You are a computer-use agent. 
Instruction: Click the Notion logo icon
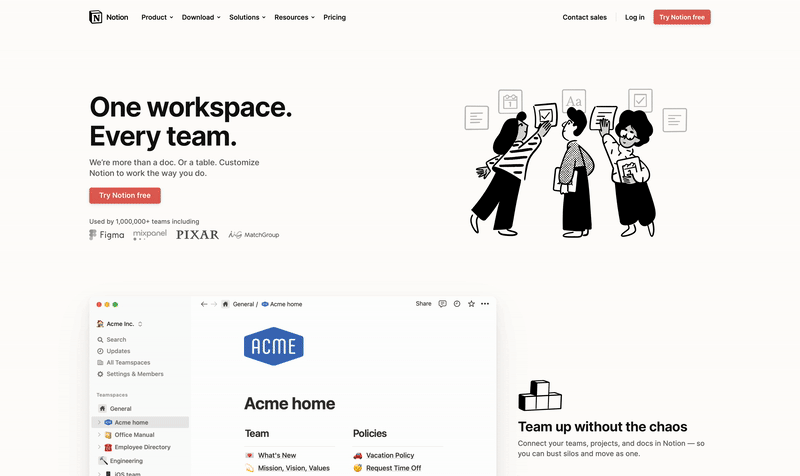coord(95,17)
